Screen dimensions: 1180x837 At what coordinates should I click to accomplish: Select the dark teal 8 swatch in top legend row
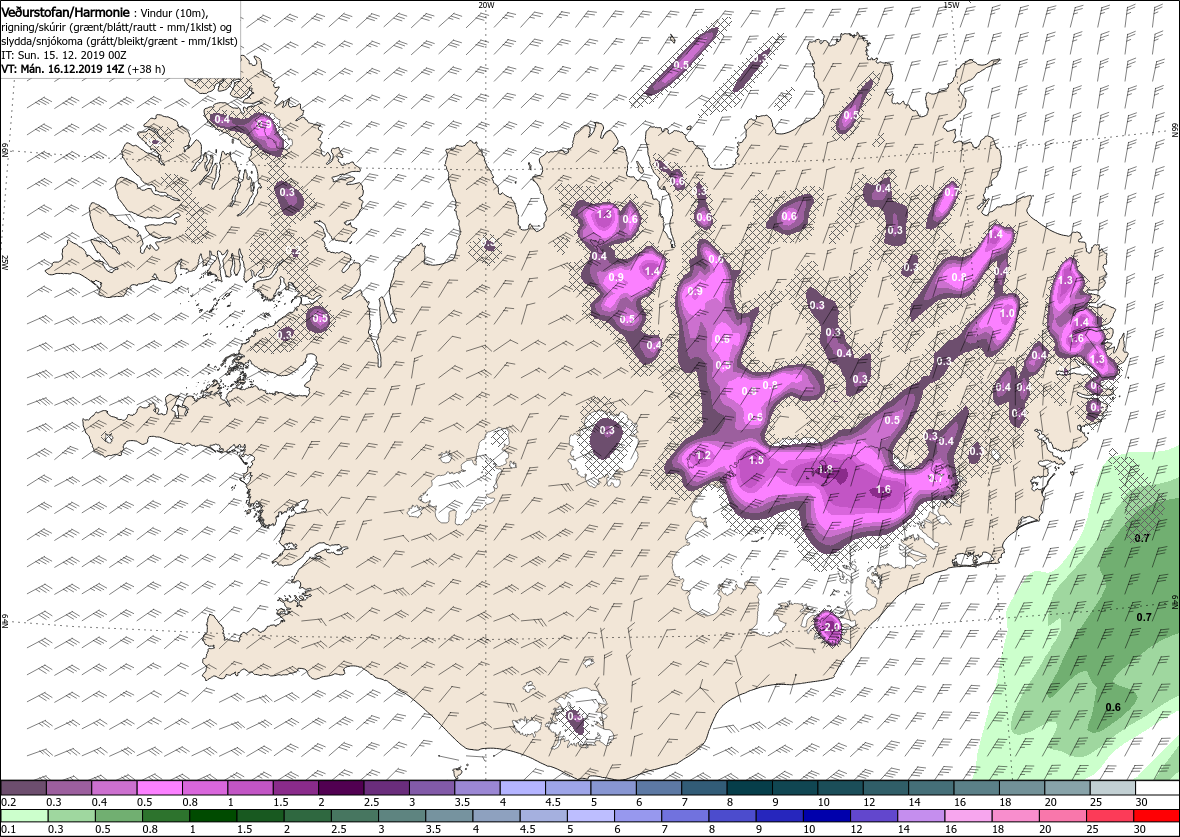pyautogui.click(x=749, y=788)
